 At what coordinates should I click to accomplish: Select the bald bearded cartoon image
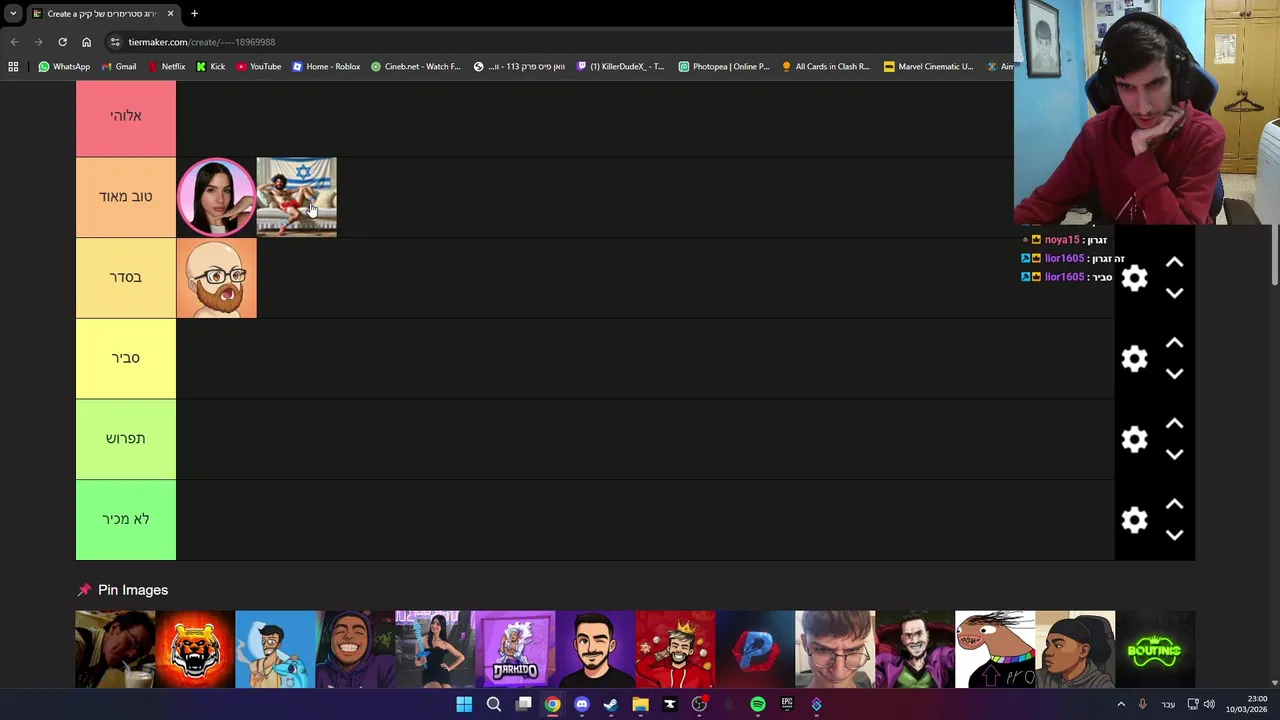(216, 278)
